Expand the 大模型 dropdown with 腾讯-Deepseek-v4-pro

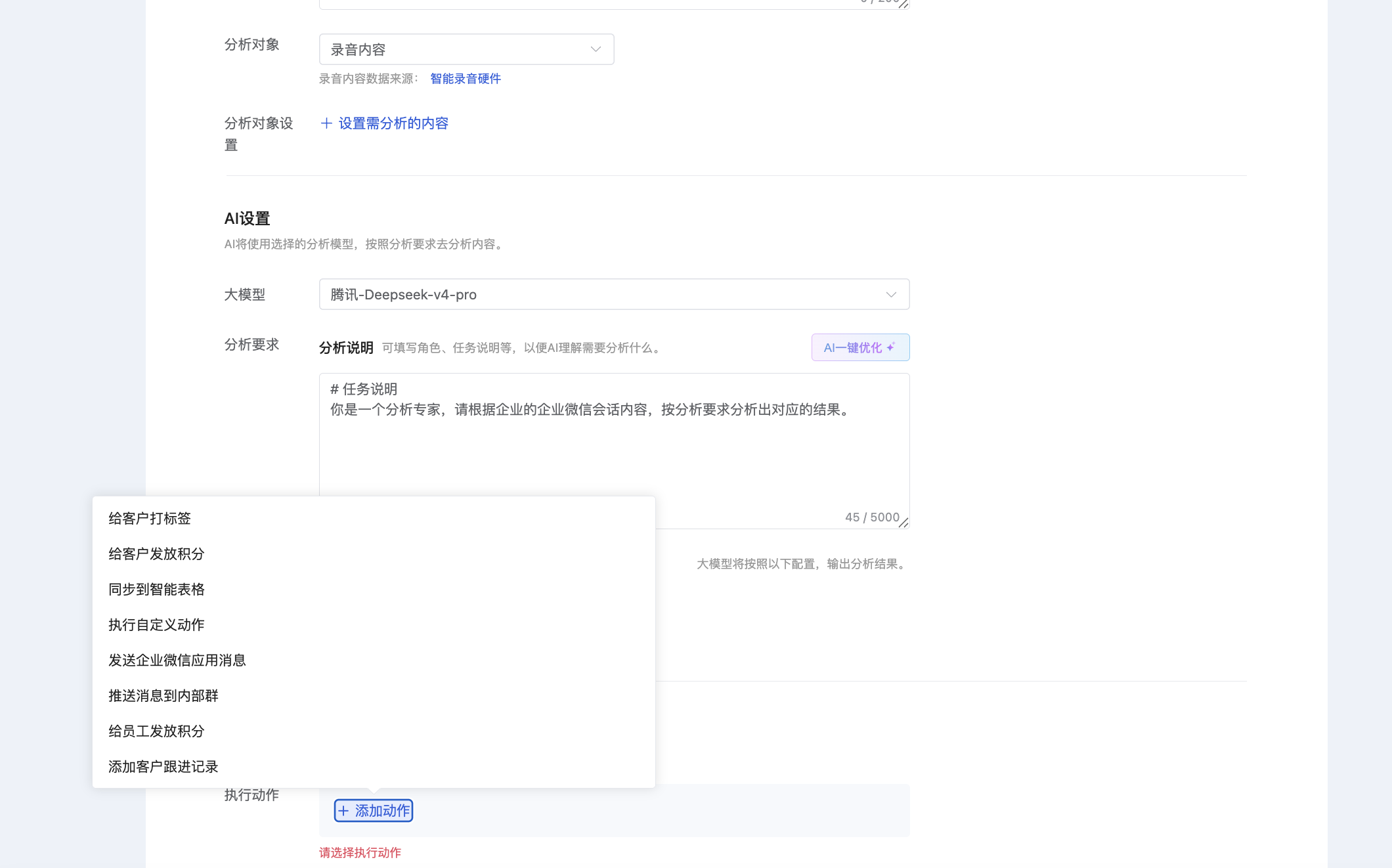point(614,294)
